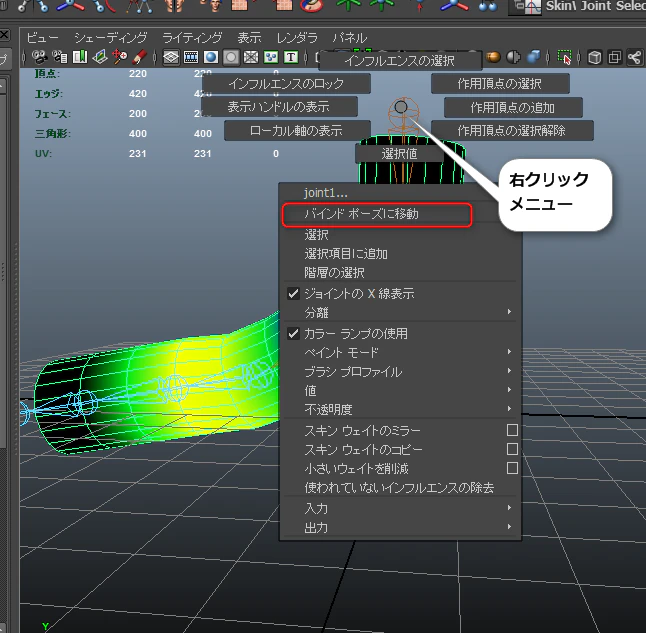Image resolution: width=646 pixels, height=633 pixels.
Task: Toggle X-Ray Active Components icon
Action: click(x=615, y=57)
